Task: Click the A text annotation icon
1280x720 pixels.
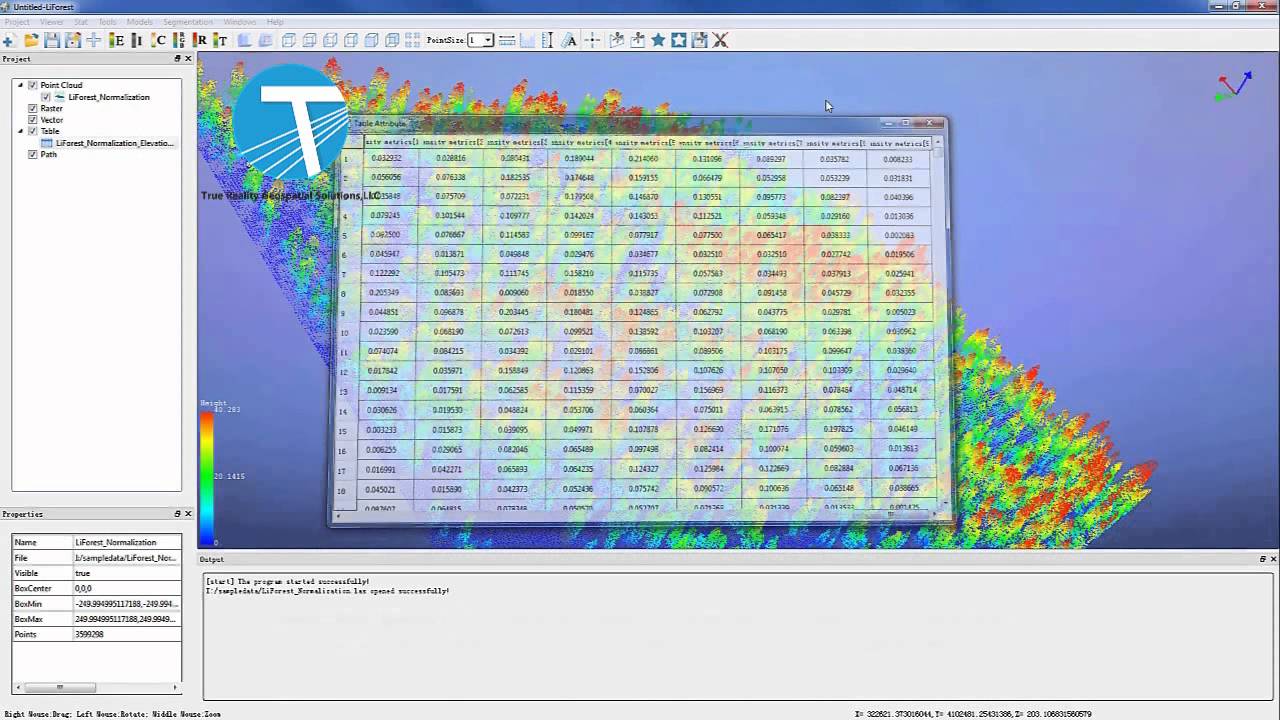Action: (x=570, y=40)
